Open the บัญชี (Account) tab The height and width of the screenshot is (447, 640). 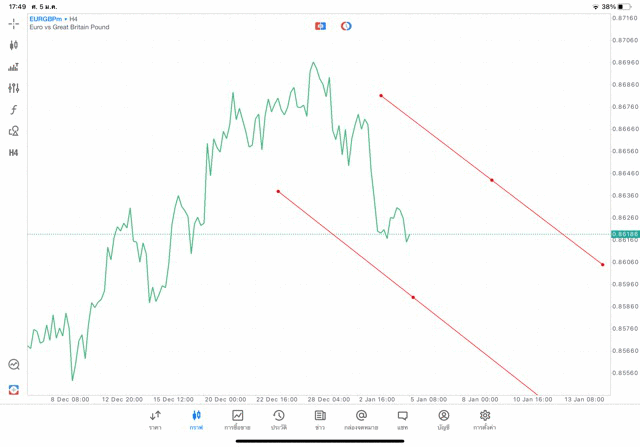[x=443, y=420]
